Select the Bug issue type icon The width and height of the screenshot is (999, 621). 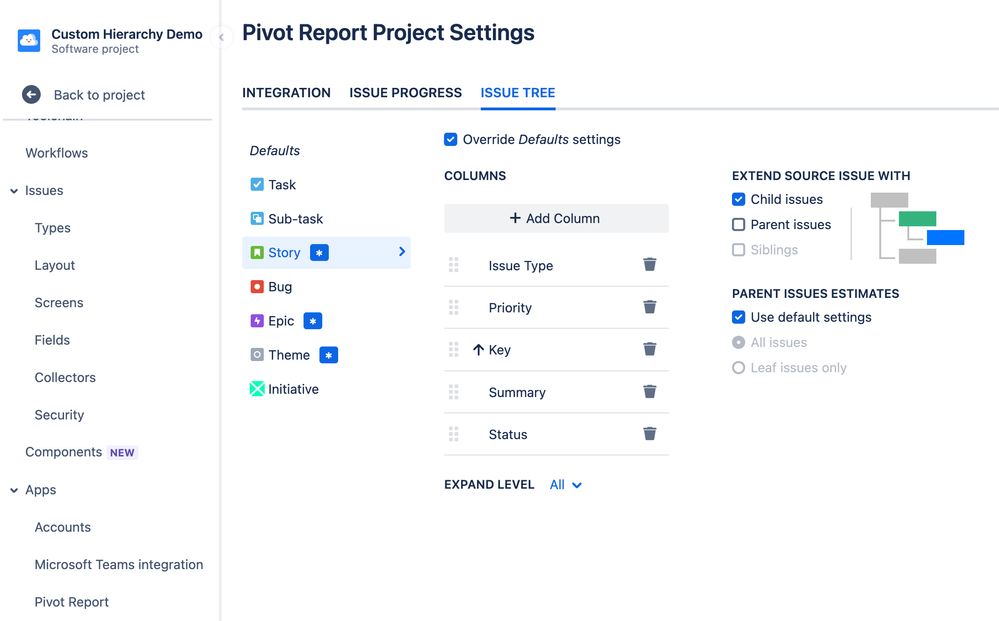click(257, 286)
